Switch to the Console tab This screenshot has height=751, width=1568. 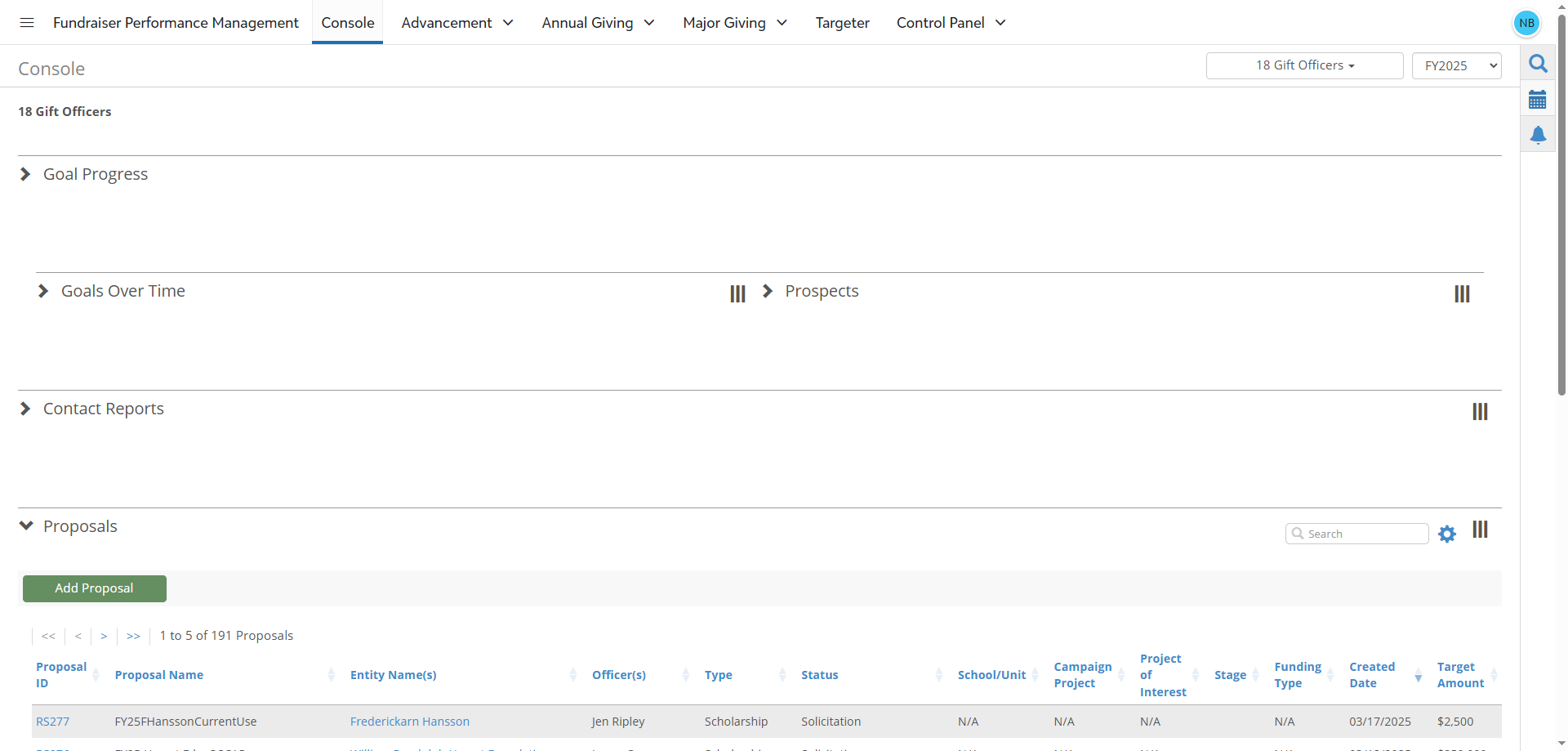point(348,23)
